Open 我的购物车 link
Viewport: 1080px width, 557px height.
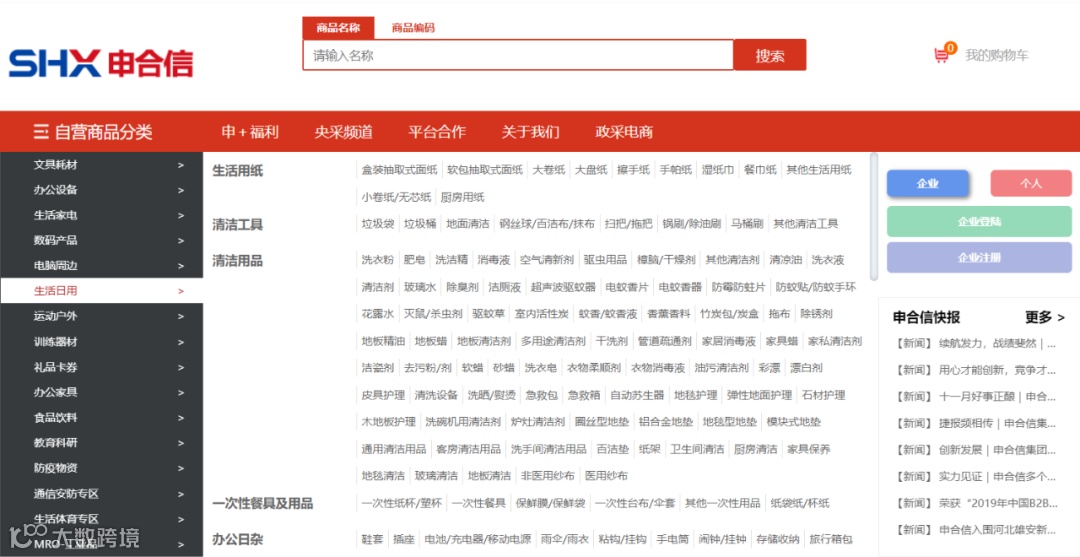[997, 55]
